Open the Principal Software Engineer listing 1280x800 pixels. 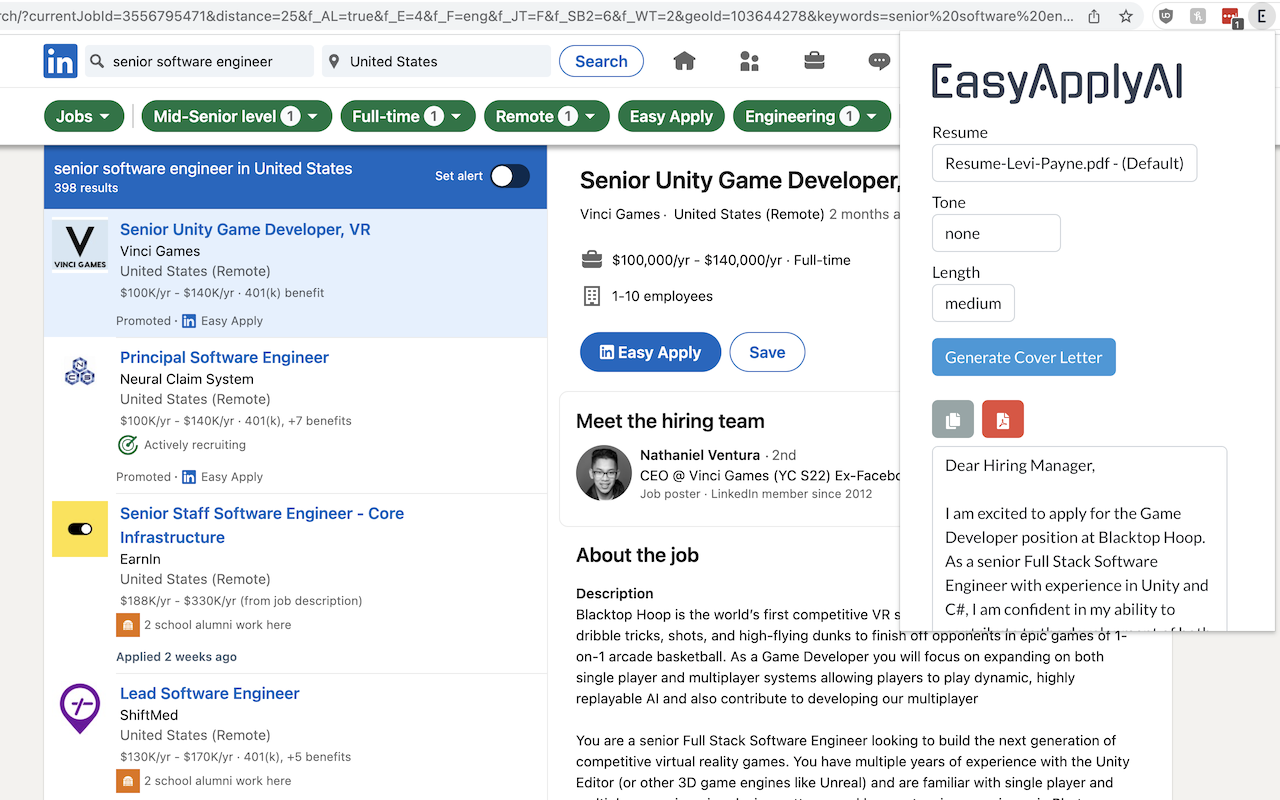click(x=224, y=357)
